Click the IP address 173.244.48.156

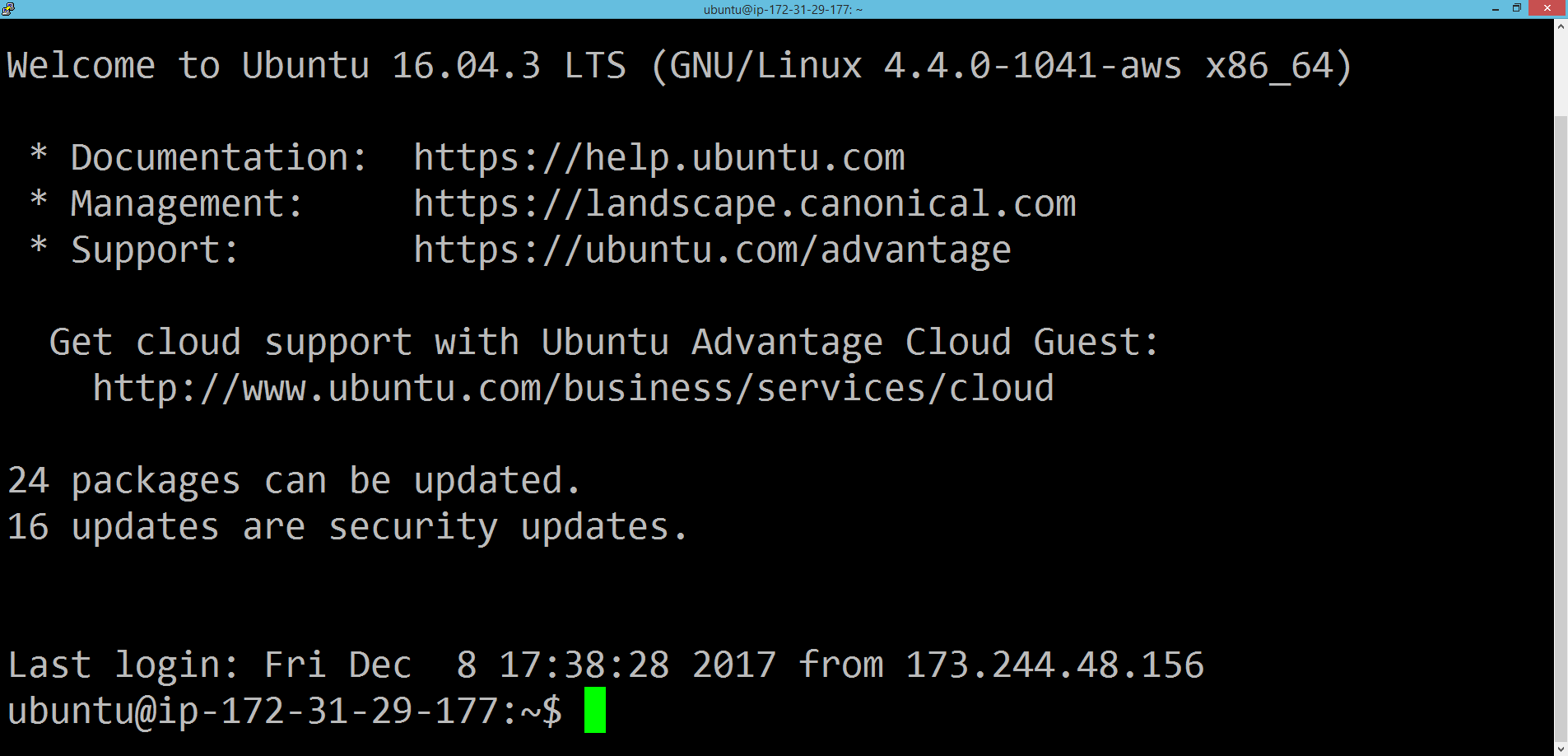pyautogui.click(x=1054, y=665)
